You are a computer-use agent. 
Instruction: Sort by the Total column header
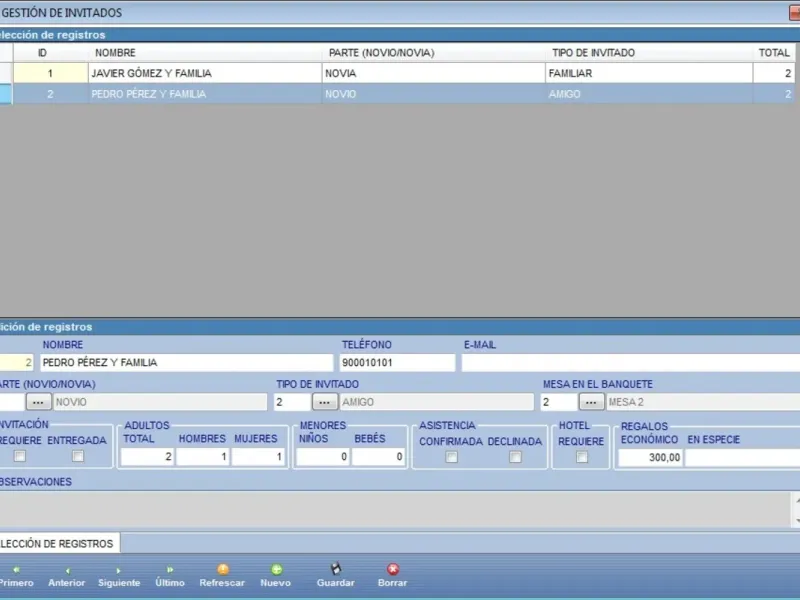coord(773,53)
